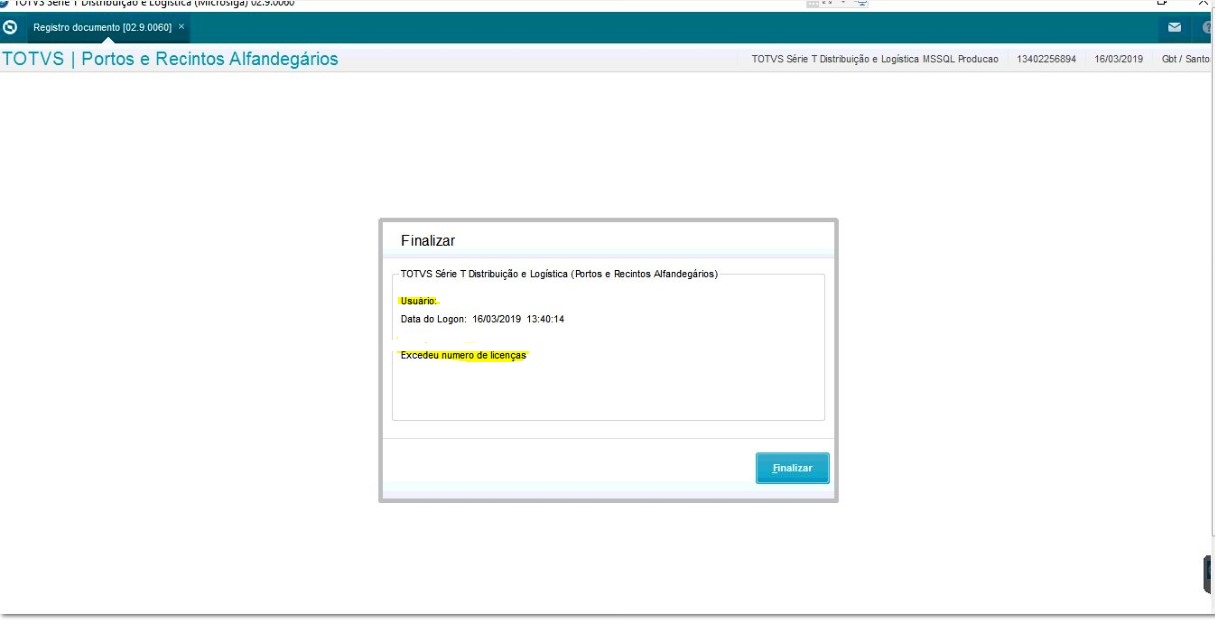
Task: Click the 'Usuário:' label in dialog
Action: 419,300
